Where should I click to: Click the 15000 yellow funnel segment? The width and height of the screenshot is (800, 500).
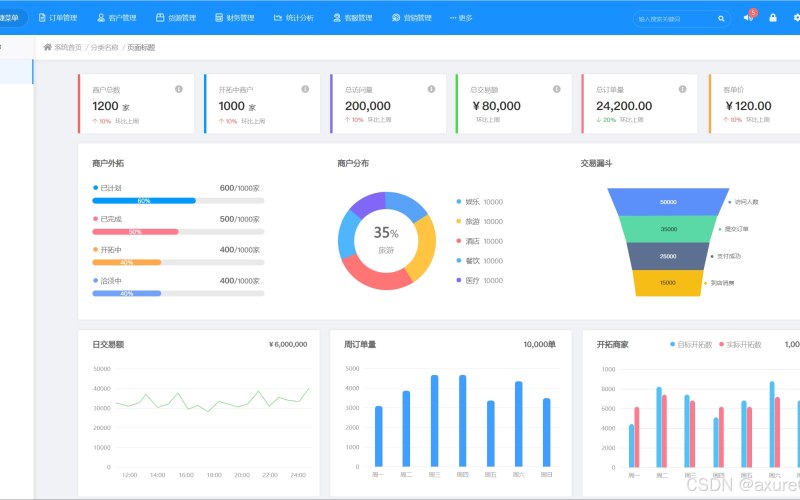[668, 283]
